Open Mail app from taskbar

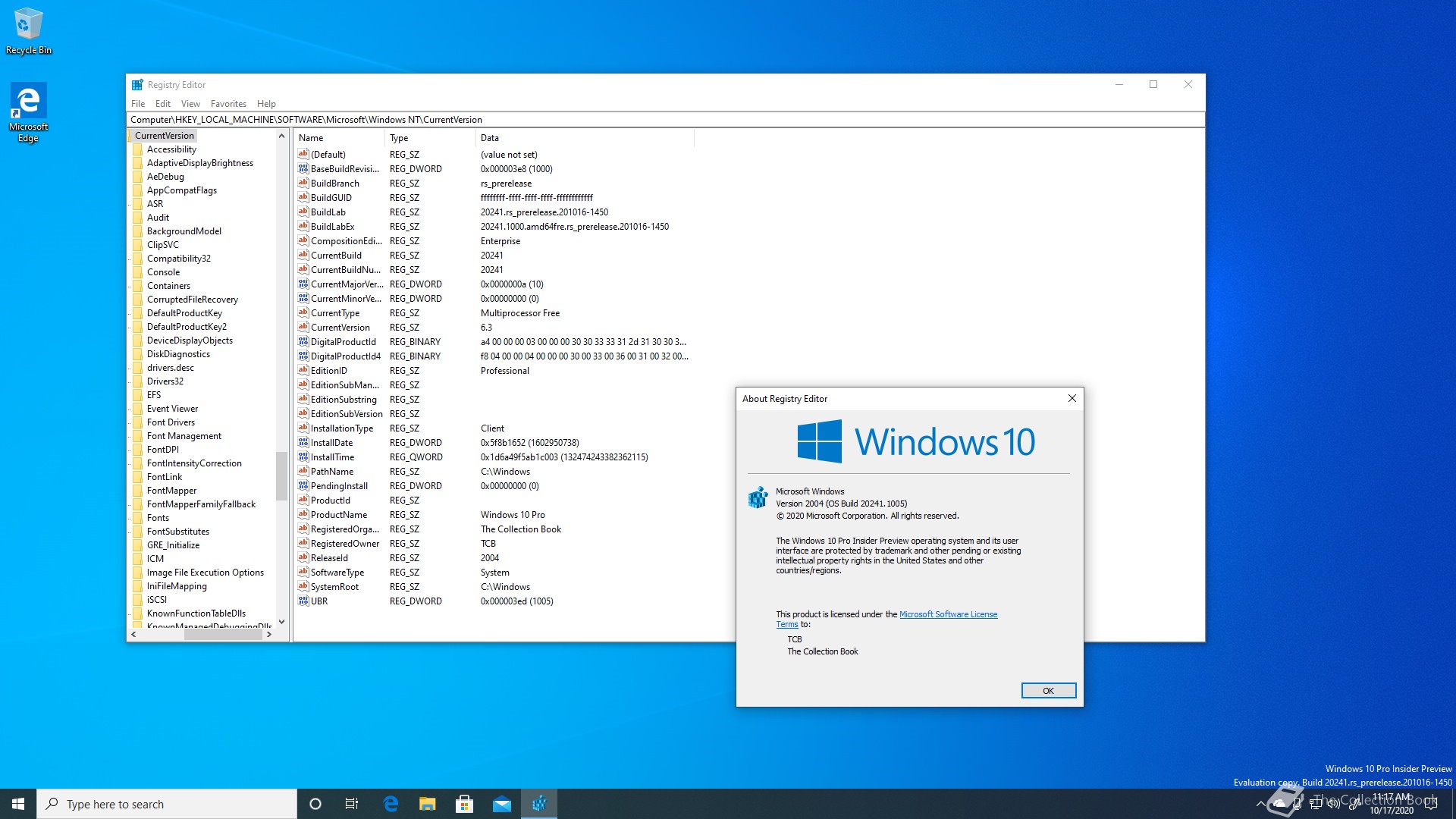click(502, 804)
